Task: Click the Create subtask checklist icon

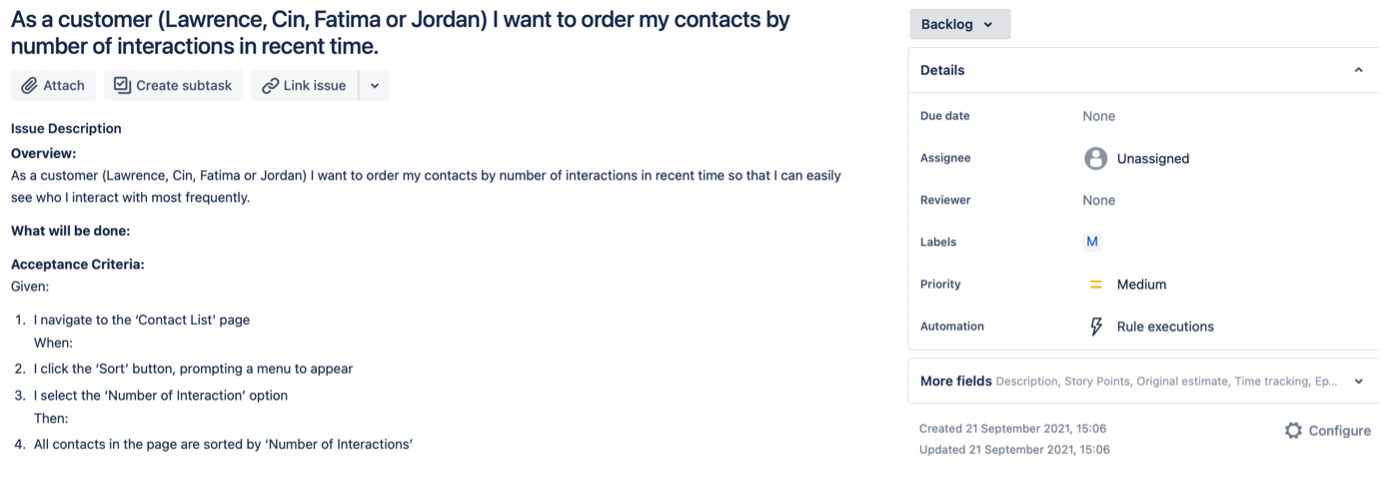Action: point(122,85)
